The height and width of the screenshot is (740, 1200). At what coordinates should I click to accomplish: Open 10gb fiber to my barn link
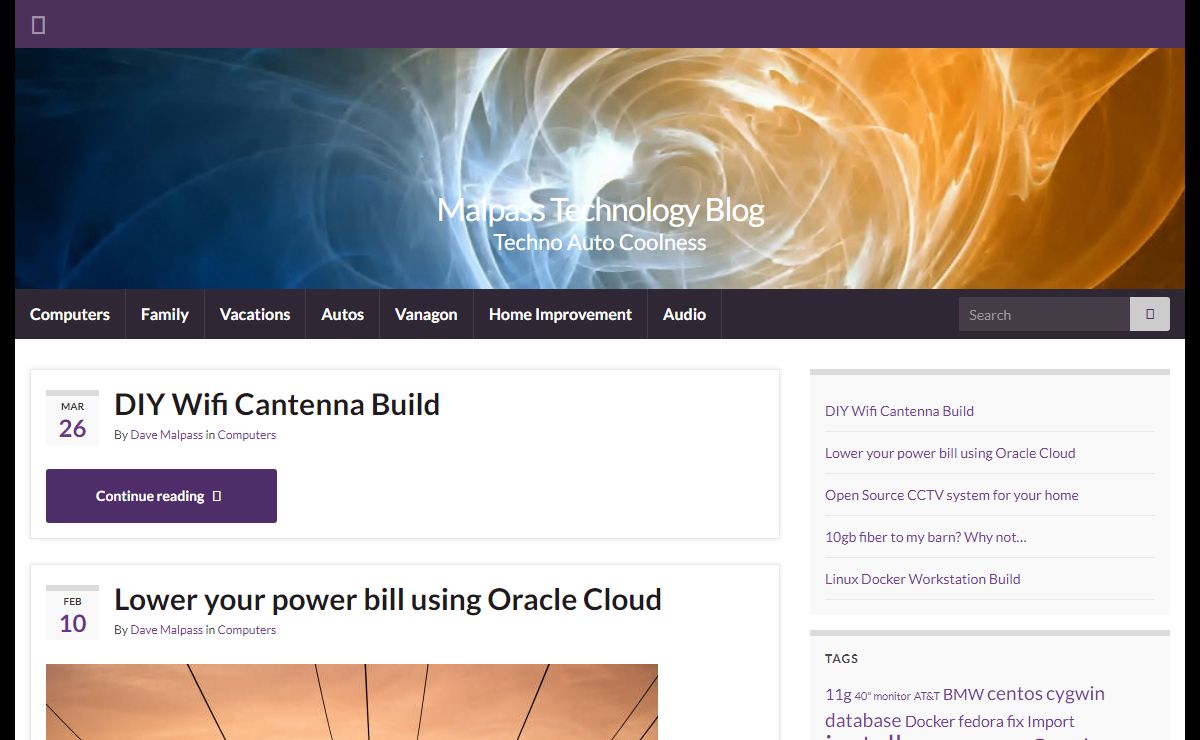(925, 537)
